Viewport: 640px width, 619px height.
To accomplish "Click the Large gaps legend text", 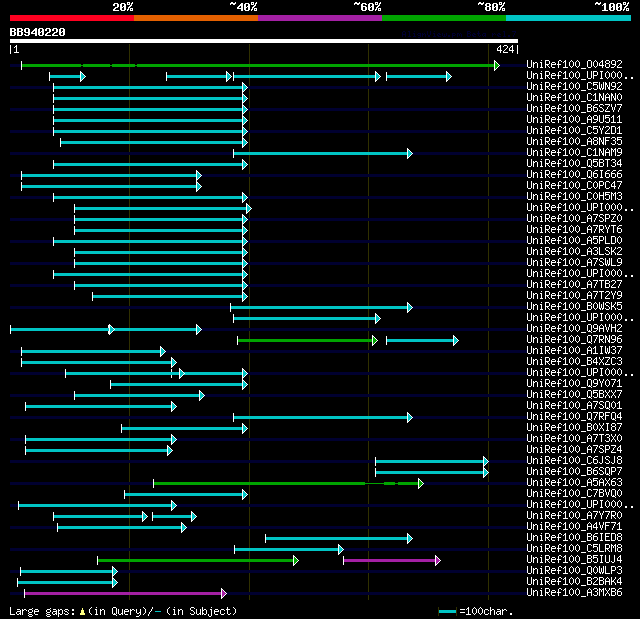I will (x=123, y=611).
